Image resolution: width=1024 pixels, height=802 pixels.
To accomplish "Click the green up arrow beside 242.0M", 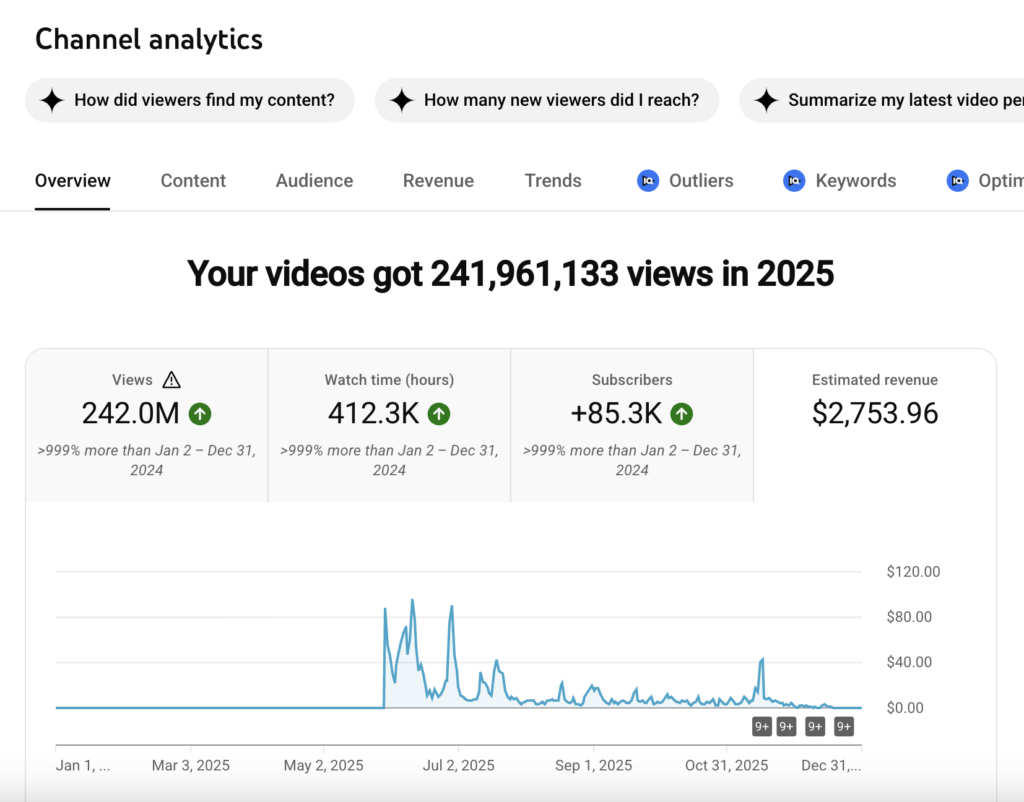I will (199, 413).
